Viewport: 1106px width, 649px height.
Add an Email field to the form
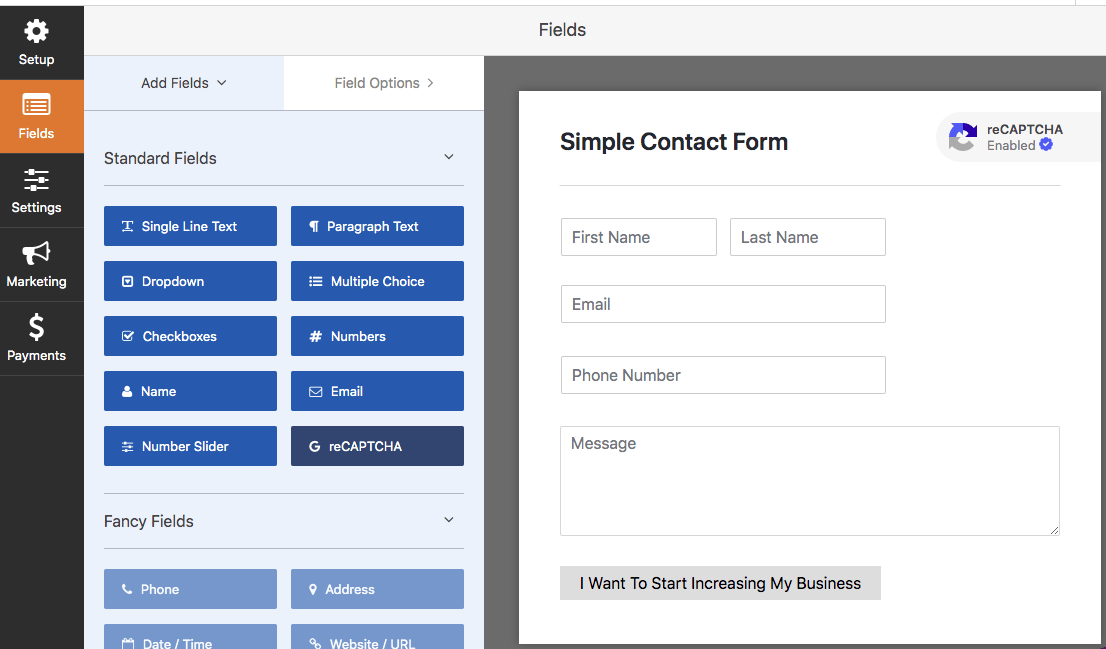point(377,391)
